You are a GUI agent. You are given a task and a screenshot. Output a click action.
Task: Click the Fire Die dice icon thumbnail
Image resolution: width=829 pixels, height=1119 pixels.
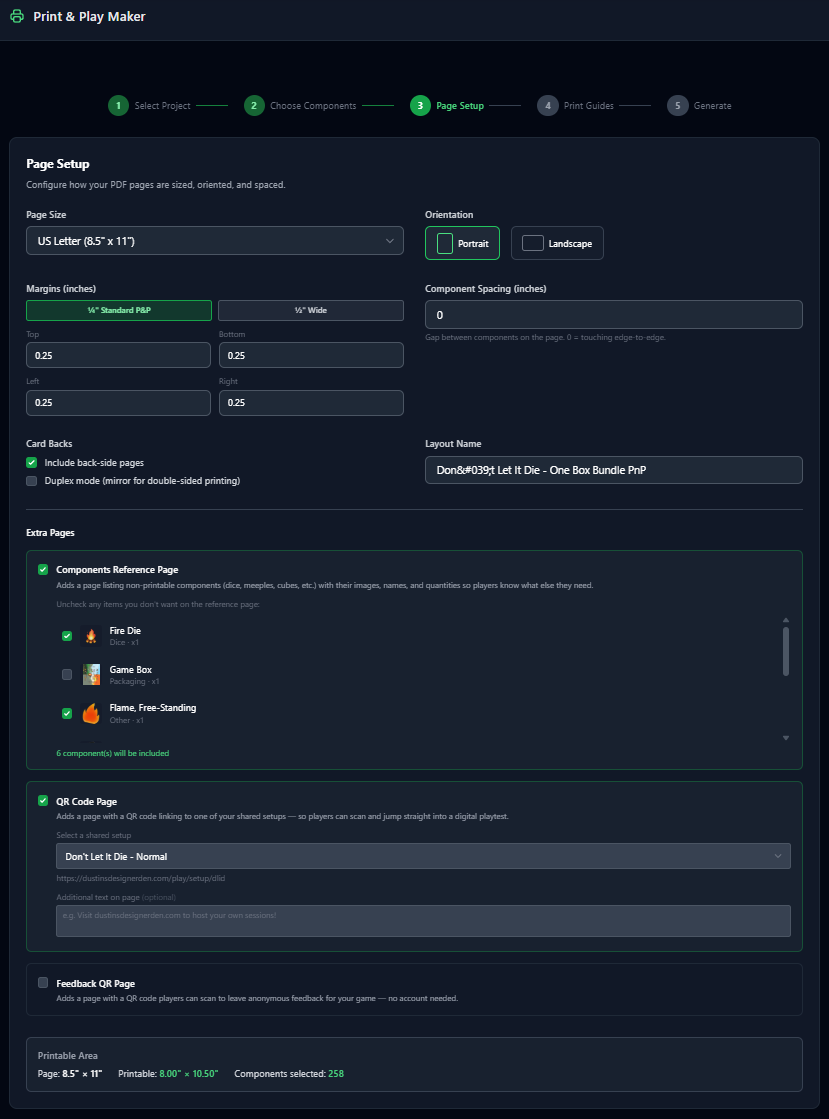click(x=91, y=636)
